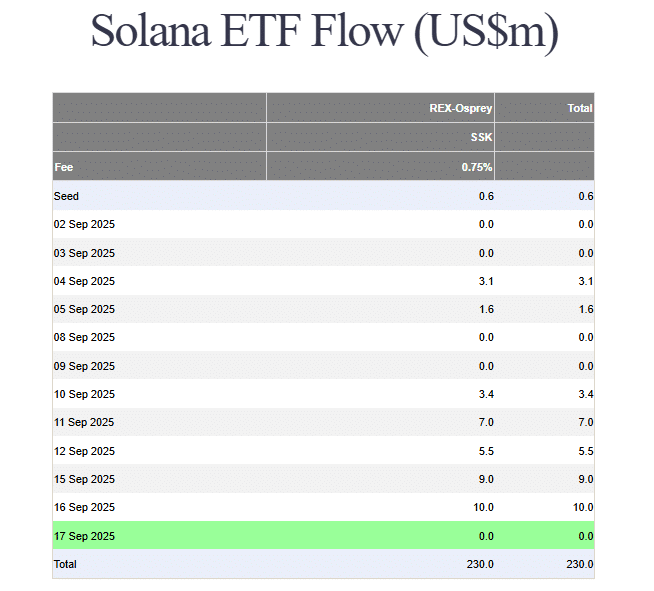The image size is (654, 591).
Task: Select the 7.0 value in Total column
Action: click(x=585, y=422)
